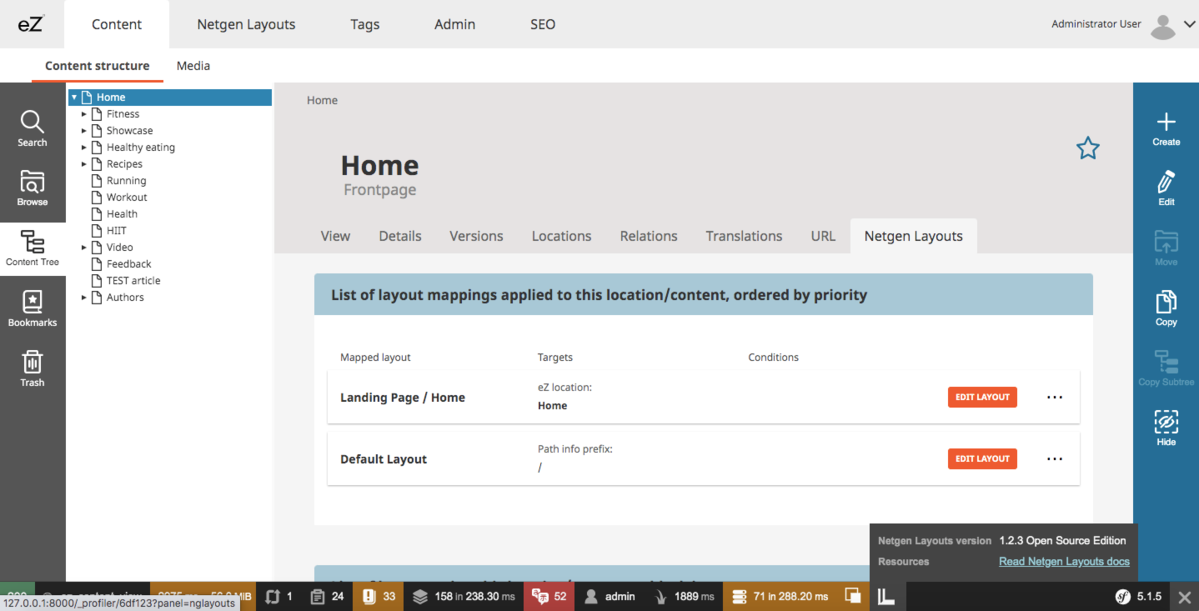Open more options for Default Layout row

click(1054, 459)
